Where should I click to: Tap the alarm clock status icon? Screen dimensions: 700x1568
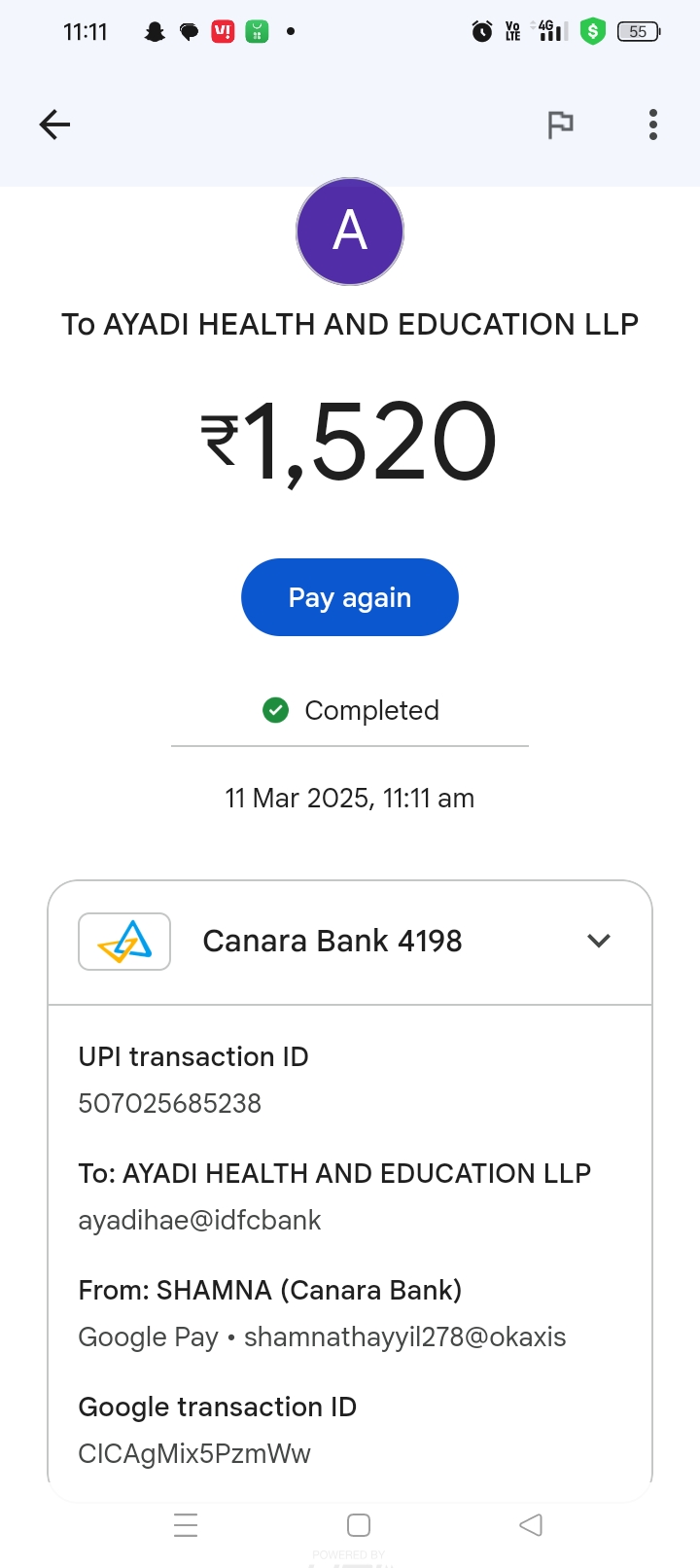click(x=482, y=32)
